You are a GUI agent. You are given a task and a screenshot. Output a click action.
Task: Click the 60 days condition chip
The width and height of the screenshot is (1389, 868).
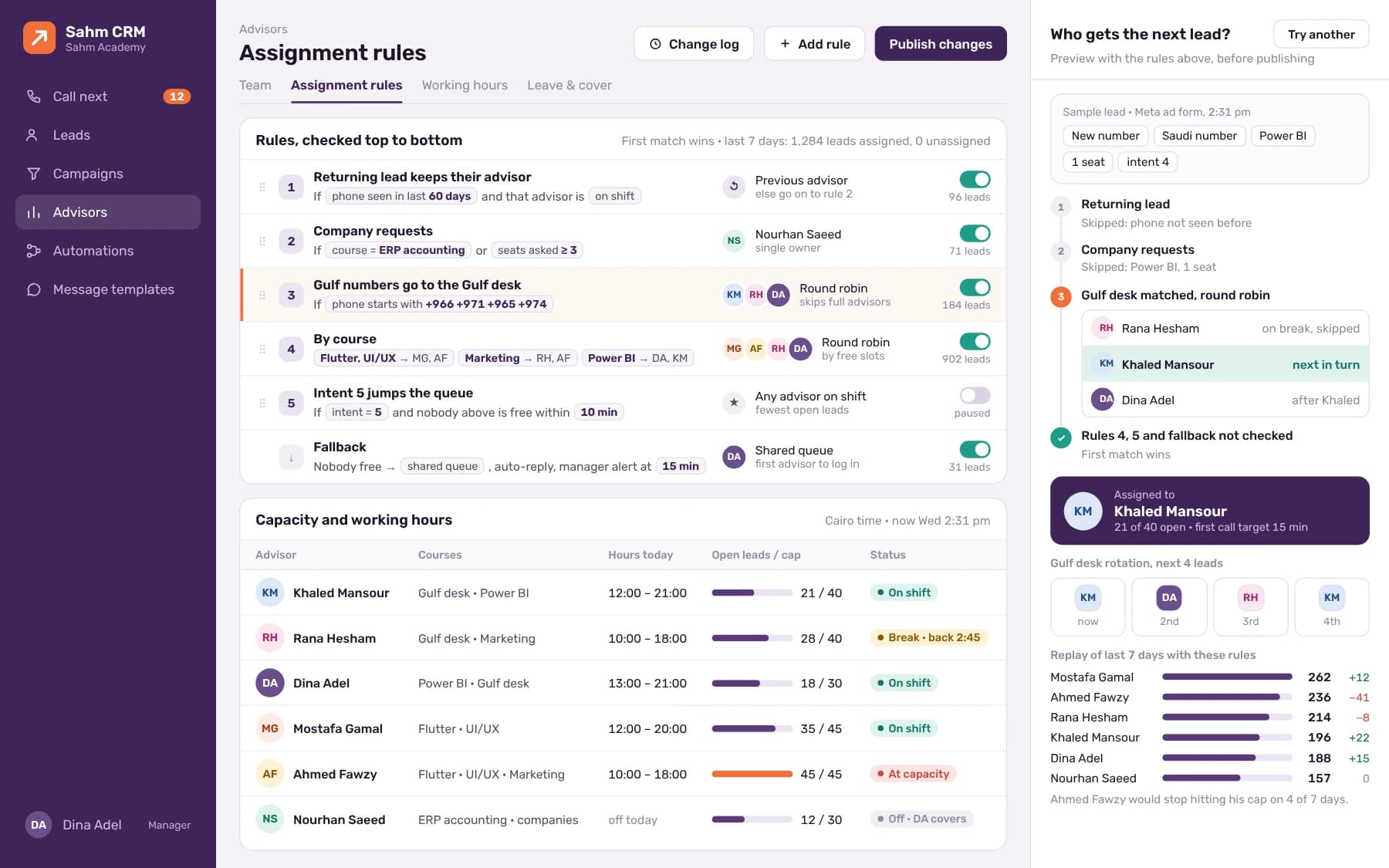pyautogui.click(x=401, y=196)
